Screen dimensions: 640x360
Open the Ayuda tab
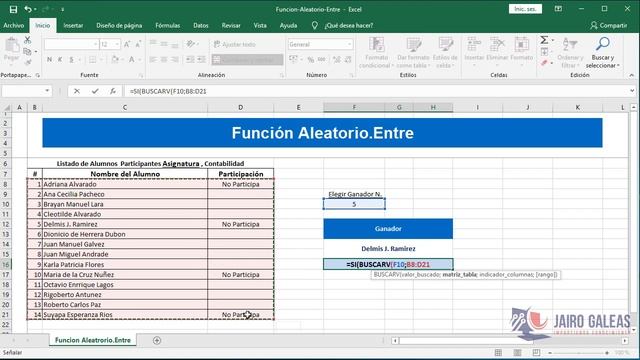coord(288,25)
